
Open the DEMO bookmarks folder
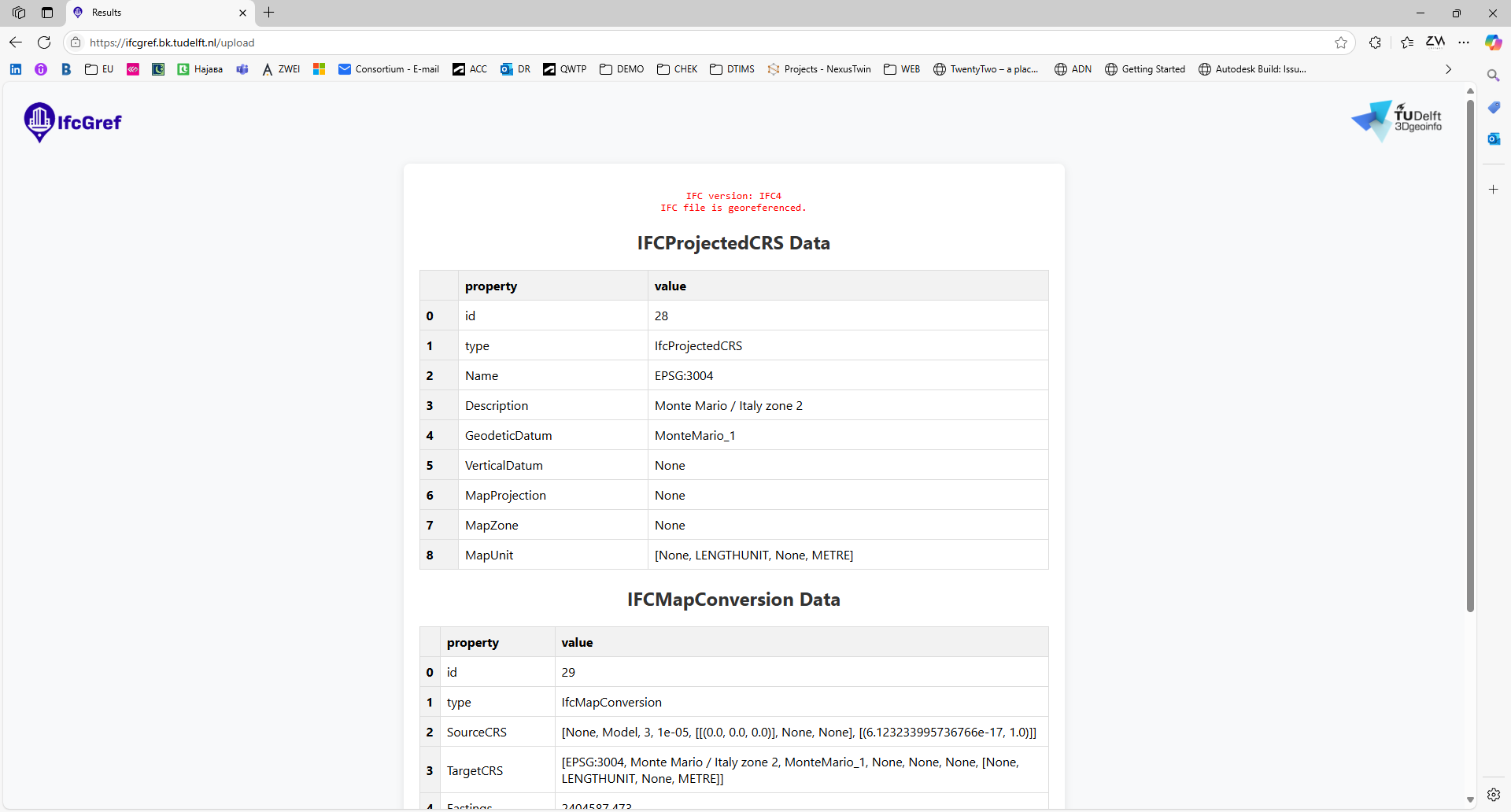tap(622, 69)
